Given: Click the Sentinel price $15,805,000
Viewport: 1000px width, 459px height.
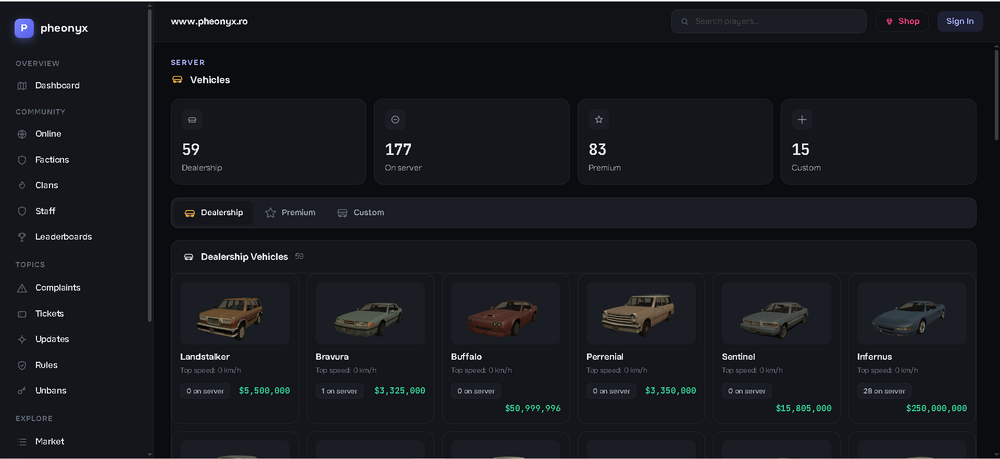Looking at the screenshot, I should (x=804, y=408).
